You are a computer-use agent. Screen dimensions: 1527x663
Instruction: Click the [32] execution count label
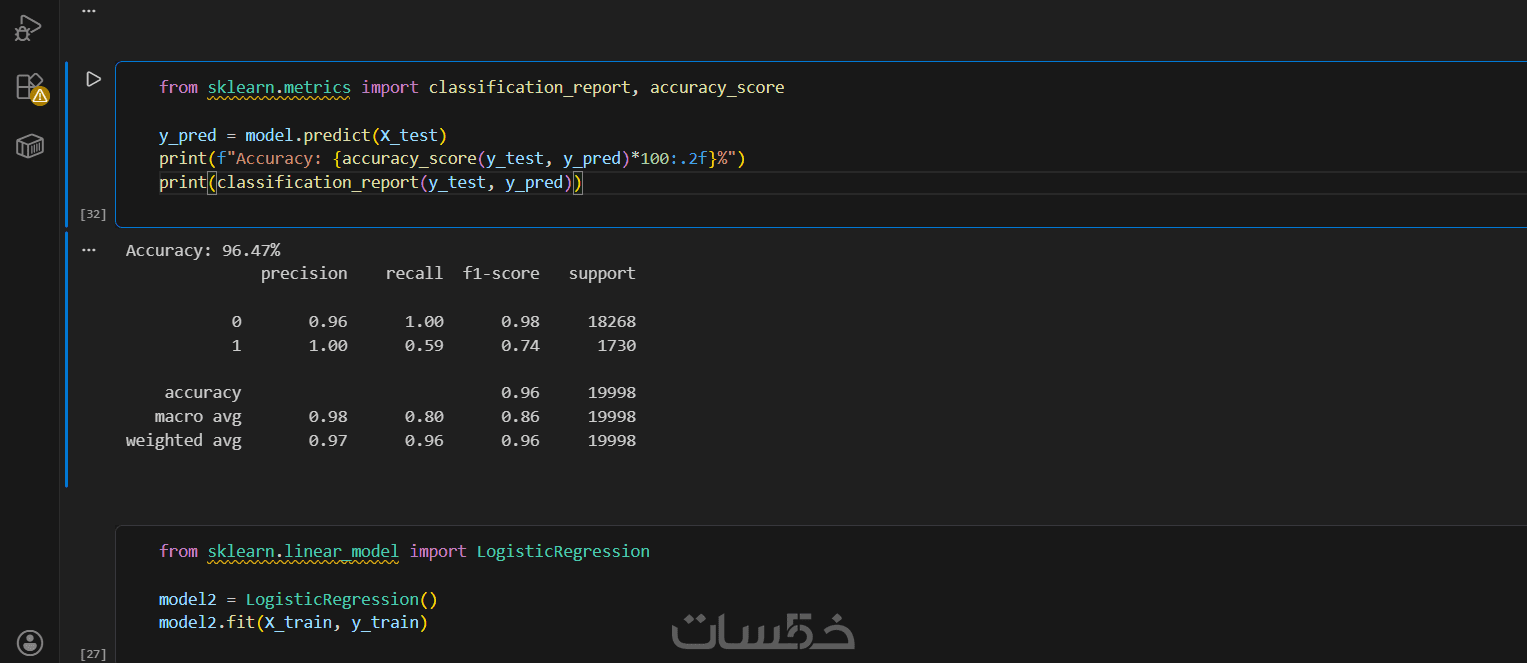click(93, 214)
